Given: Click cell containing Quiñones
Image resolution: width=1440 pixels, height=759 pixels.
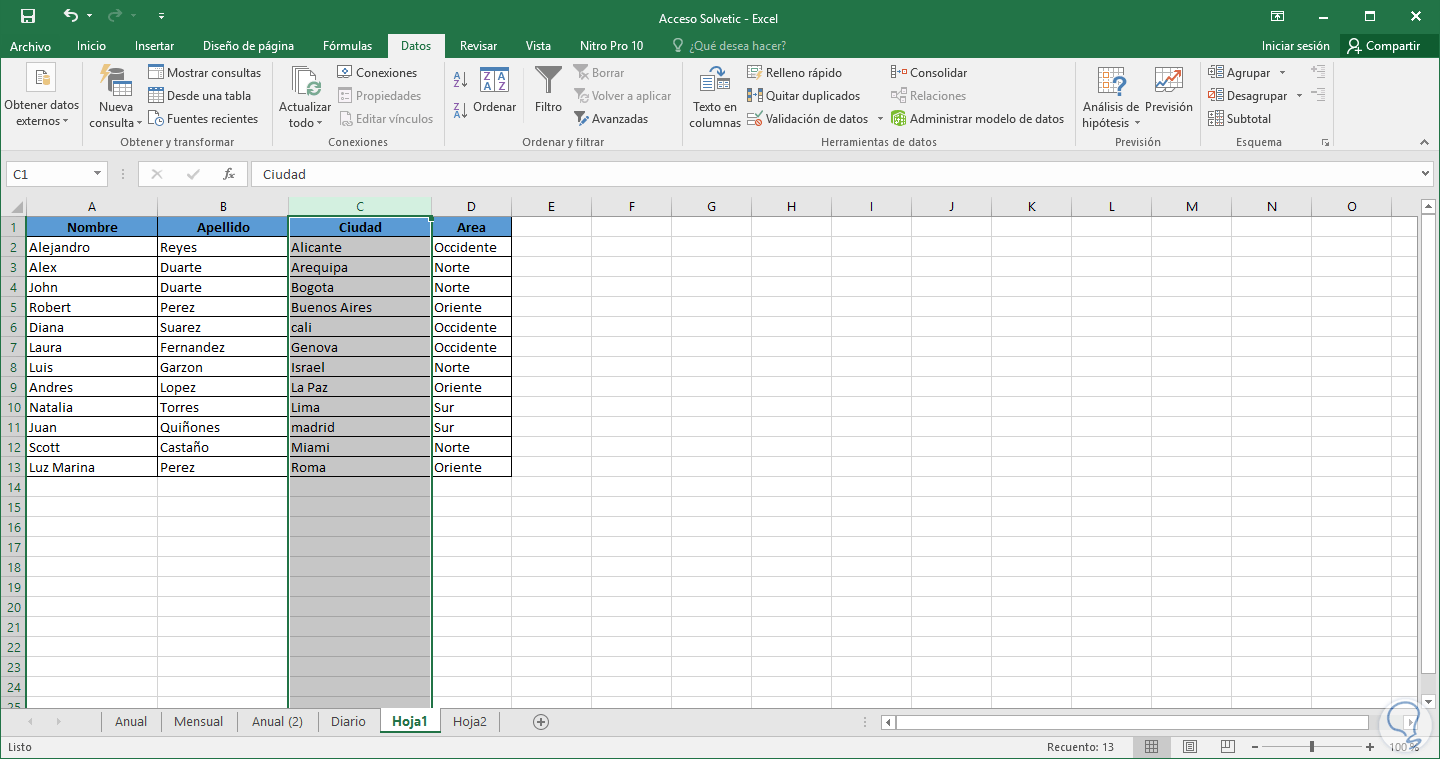Looking at the screenshot, I should [x=223, y=427].
